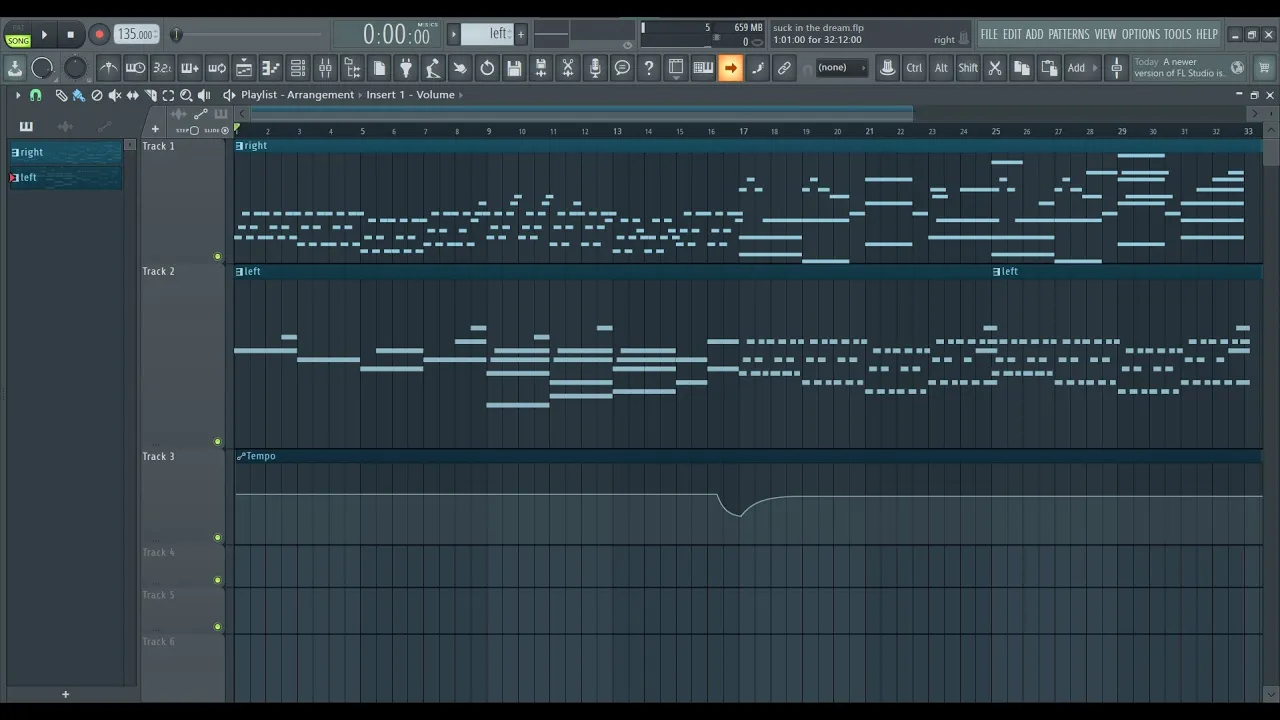
Task: Click the render audio export icon
Action: (541, 68)
